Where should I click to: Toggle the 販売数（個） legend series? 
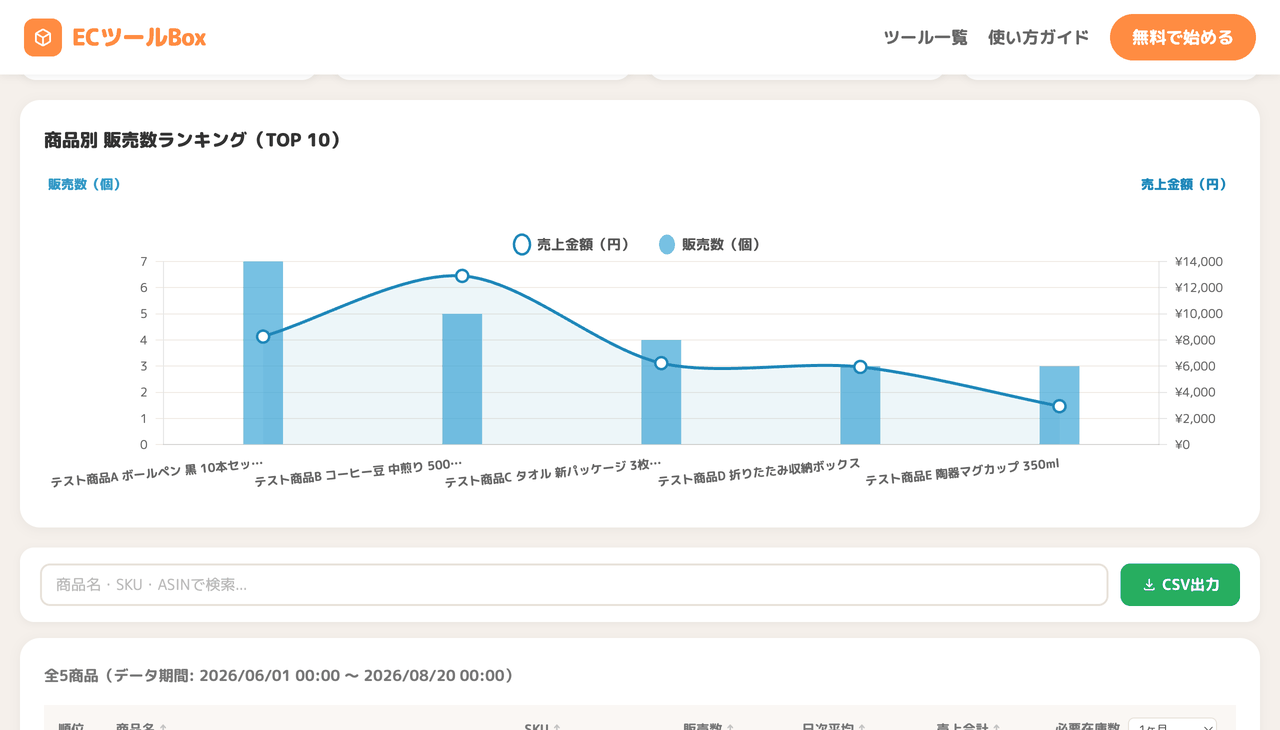tap(710, 244)
